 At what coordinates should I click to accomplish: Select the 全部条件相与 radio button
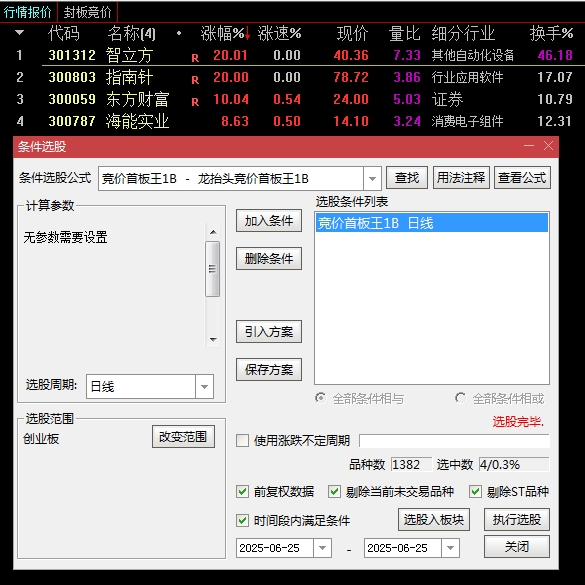click(x=320, y=398)
